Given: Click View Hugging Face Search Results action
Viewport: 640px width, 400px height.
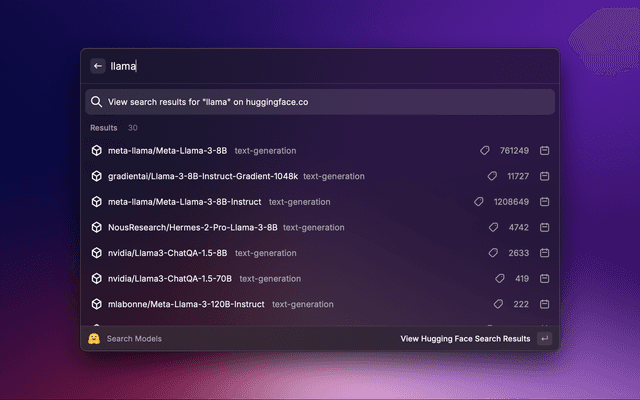Looking at the screenshot, I should (465, 339).
